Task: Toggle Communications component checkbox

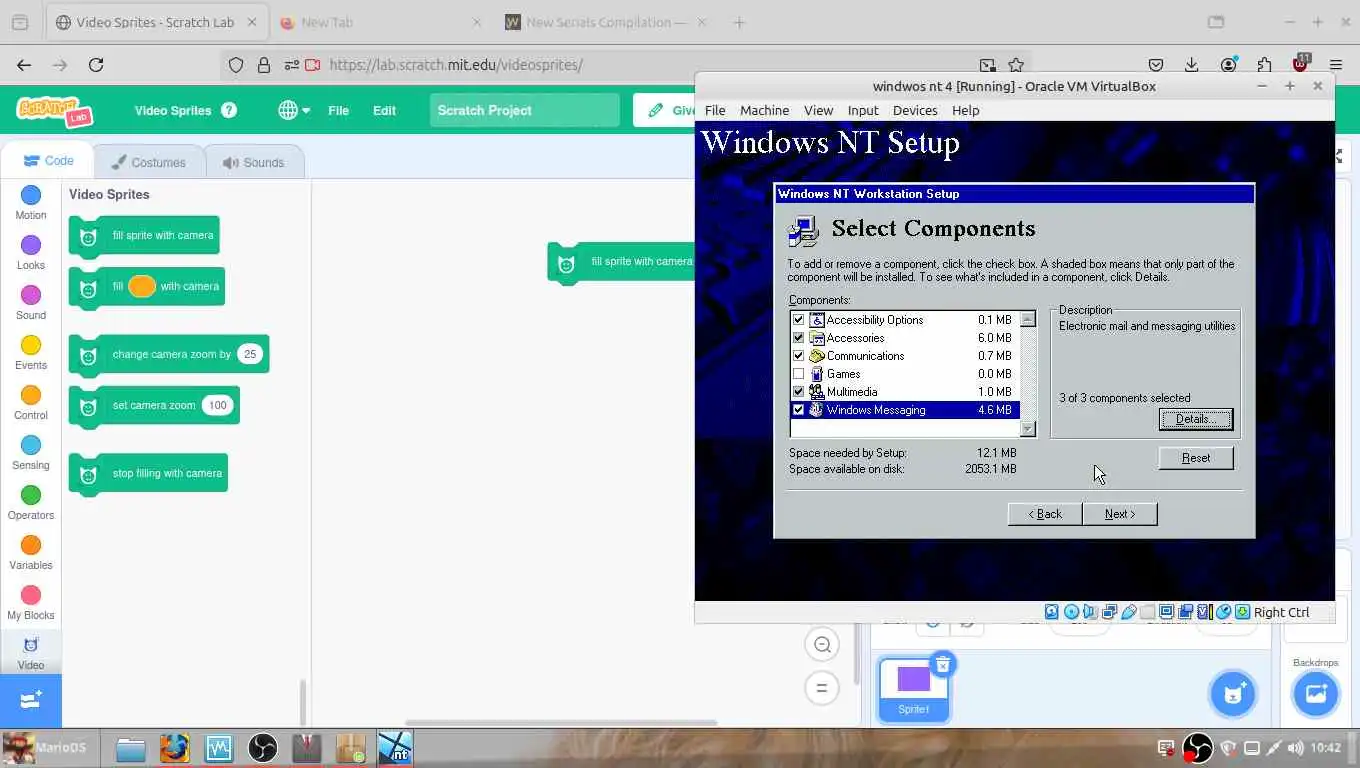Action: tap(798, 356)
